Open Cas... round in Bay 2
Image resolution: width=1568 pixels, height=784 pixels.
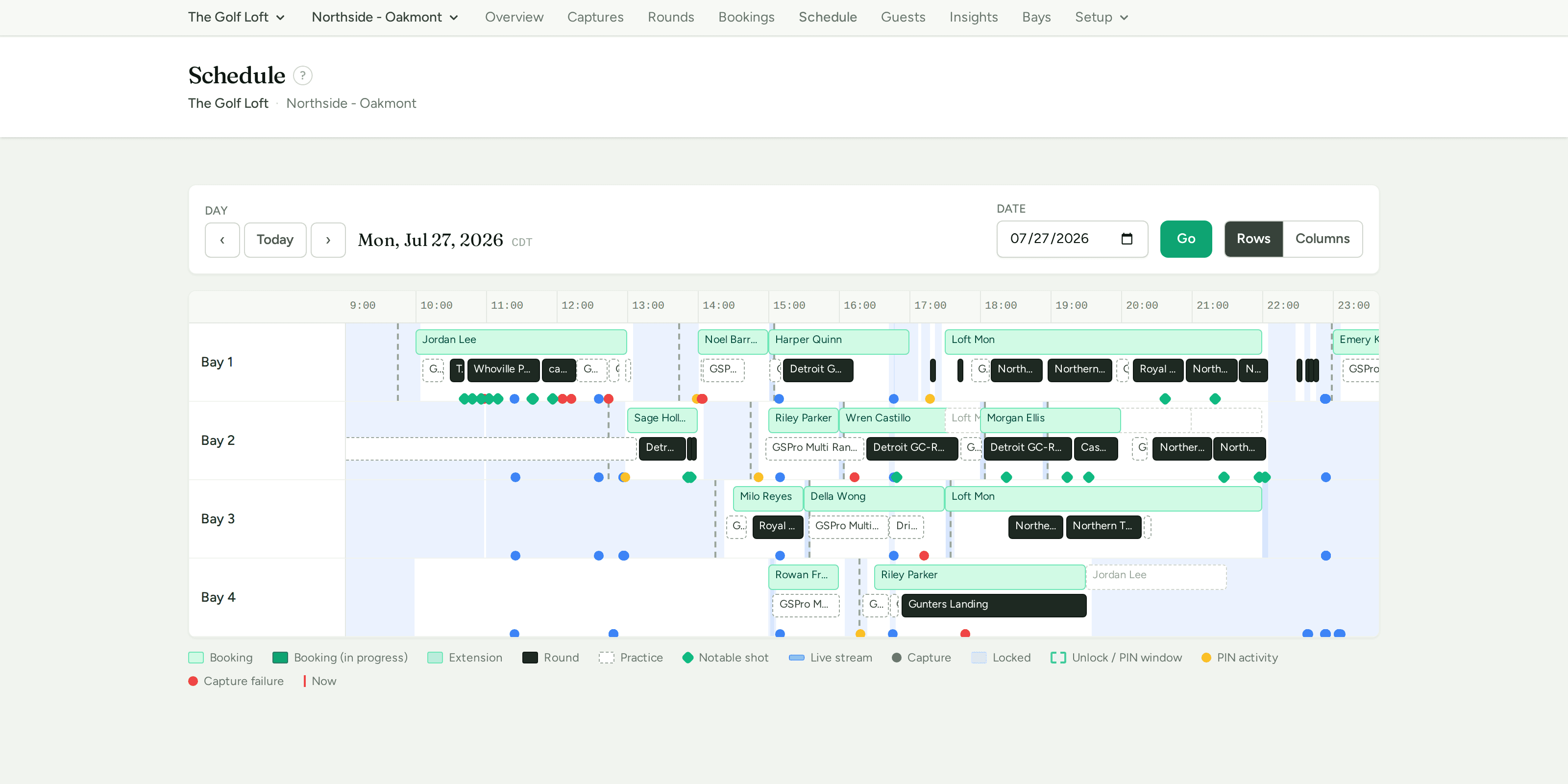coord(1096,449)
